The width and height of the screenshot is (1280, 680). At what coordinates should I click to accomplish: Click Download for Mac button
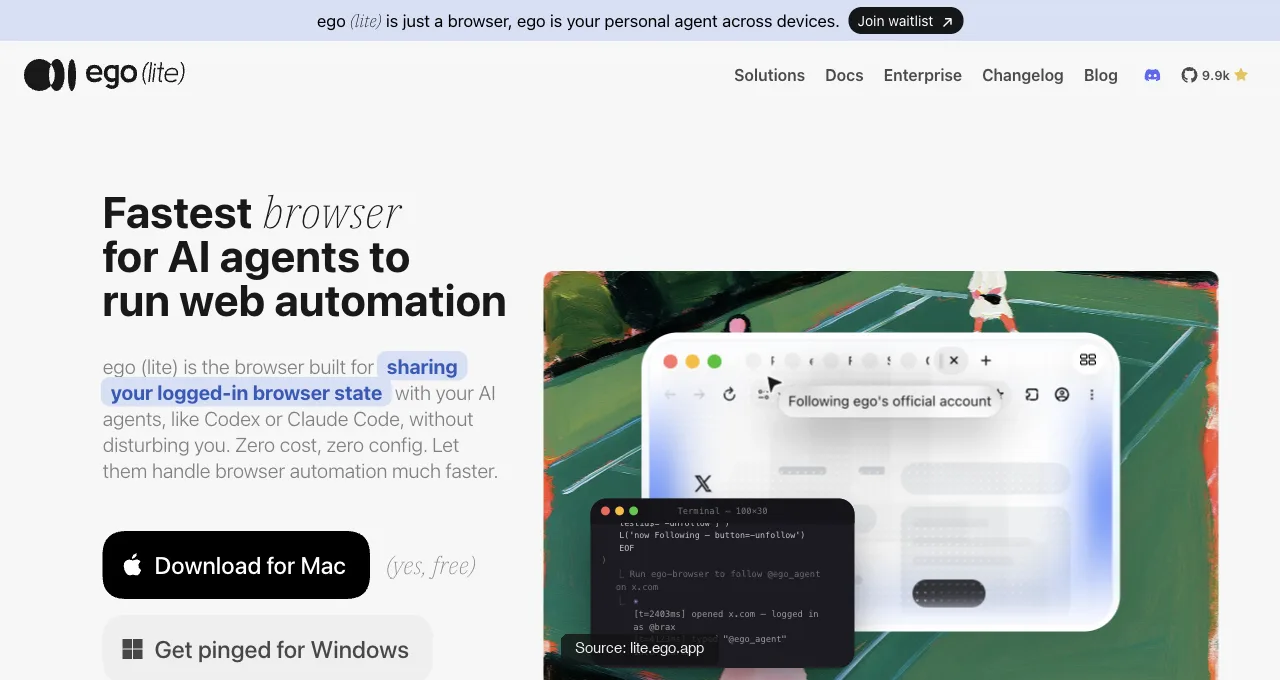pyautogui.click(x=236, y=565)
